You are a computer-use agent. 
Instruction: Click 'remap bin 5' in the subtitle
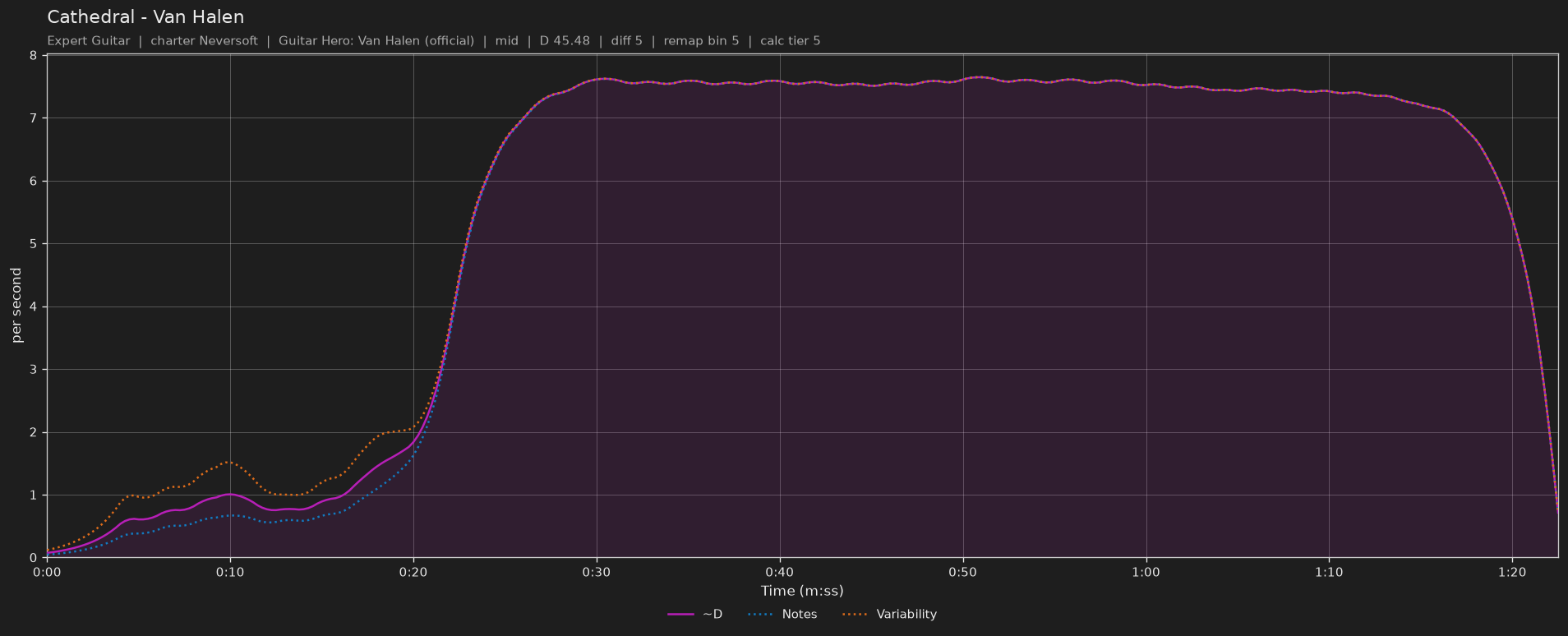701,41
